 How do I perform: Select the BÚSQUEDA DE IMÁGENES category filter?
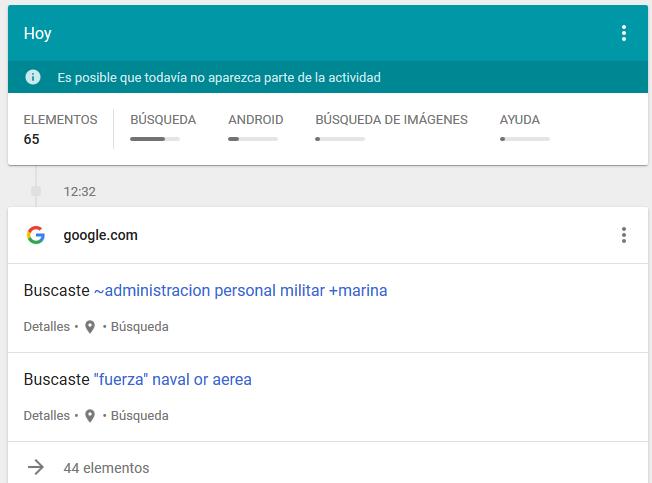click(x=391, y=120)
